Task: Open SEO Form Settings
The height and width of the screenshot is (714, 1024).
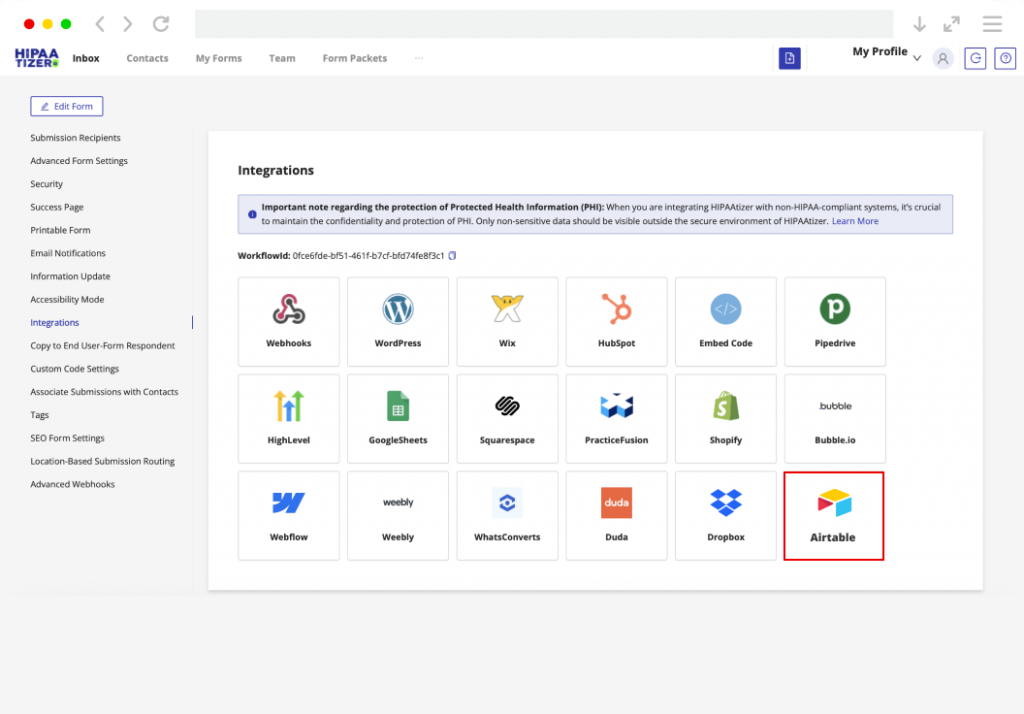Action: coord(67,438)
